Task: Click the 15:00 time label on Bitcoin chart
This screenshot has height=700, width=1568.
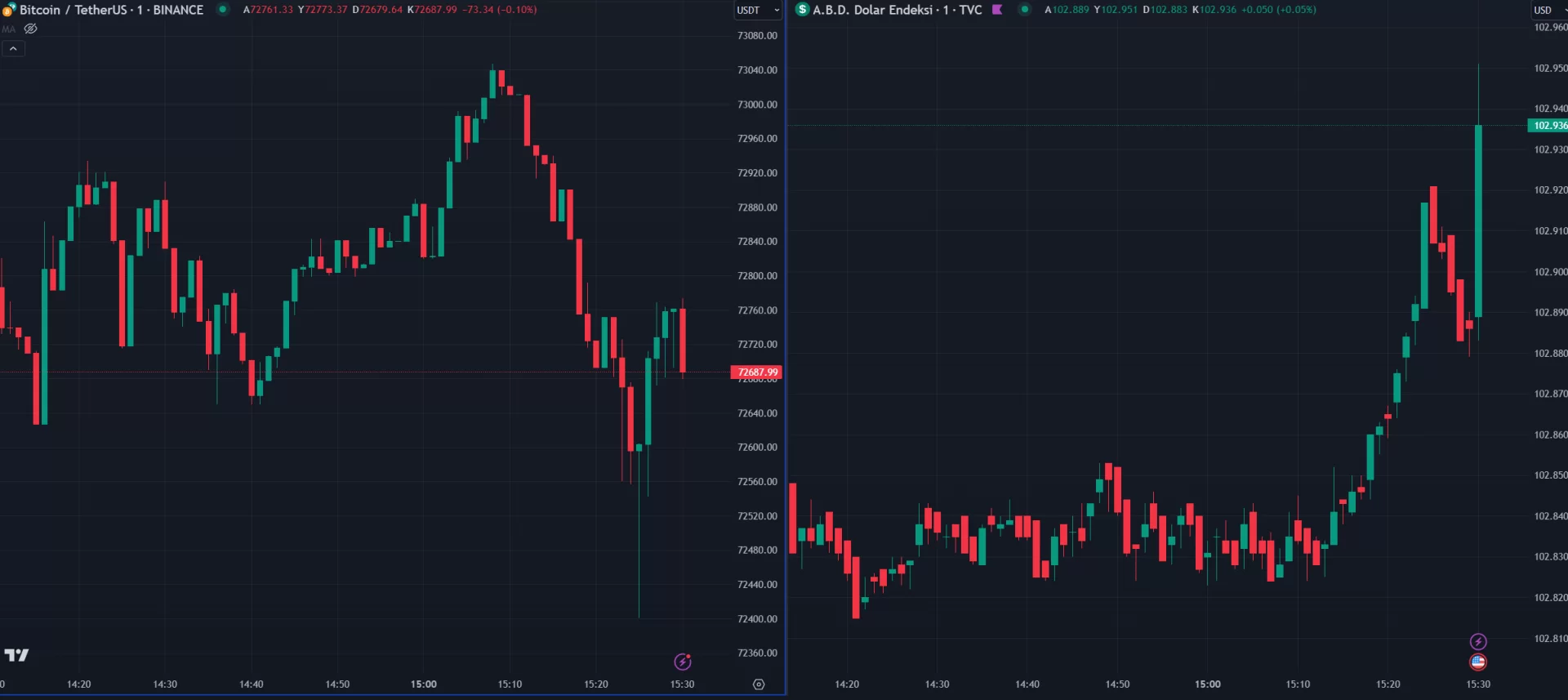Action: pyautogui.click(x=423, y=684)
